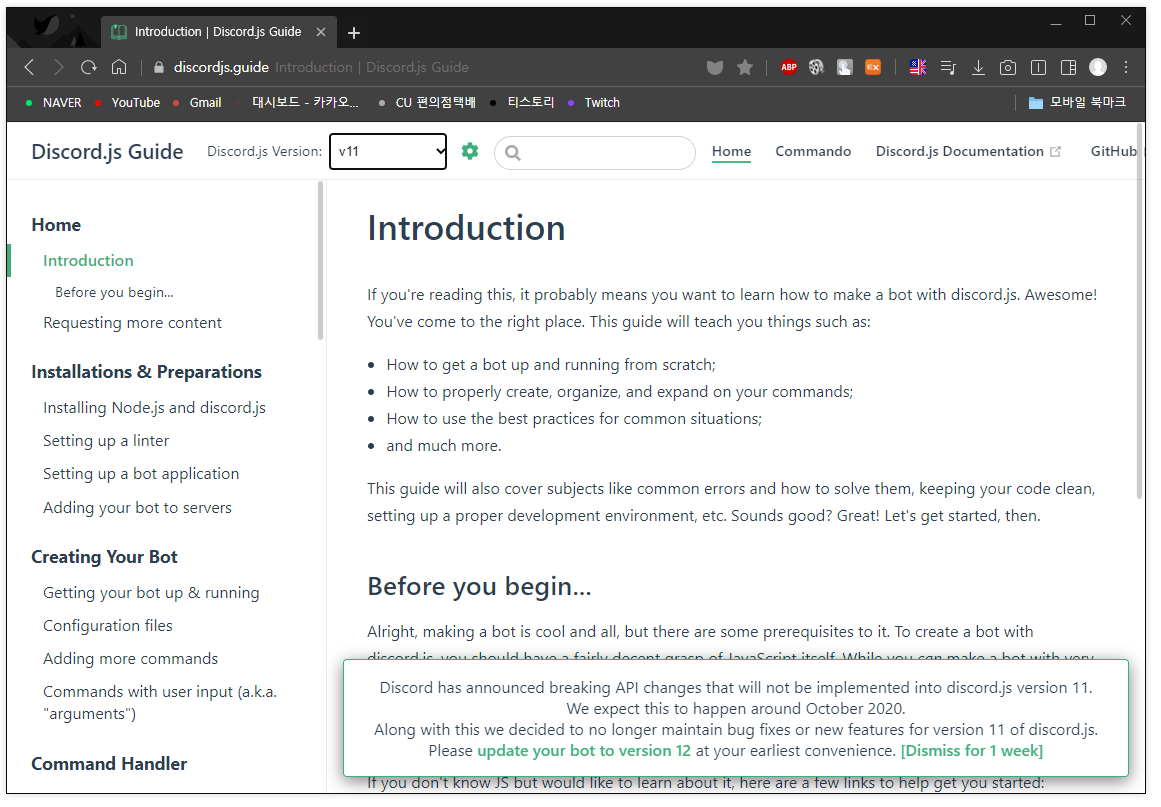Click the shield icon in address bar
The height and width of the screenshot is (807, 1161).
click(x=715, y=67)
